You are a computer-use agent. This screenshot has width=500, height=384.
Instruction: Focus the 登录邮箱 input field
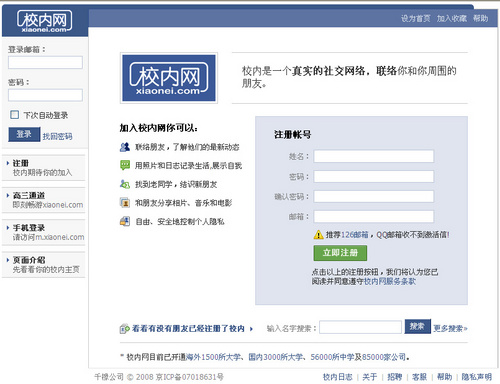click(45, 62)
